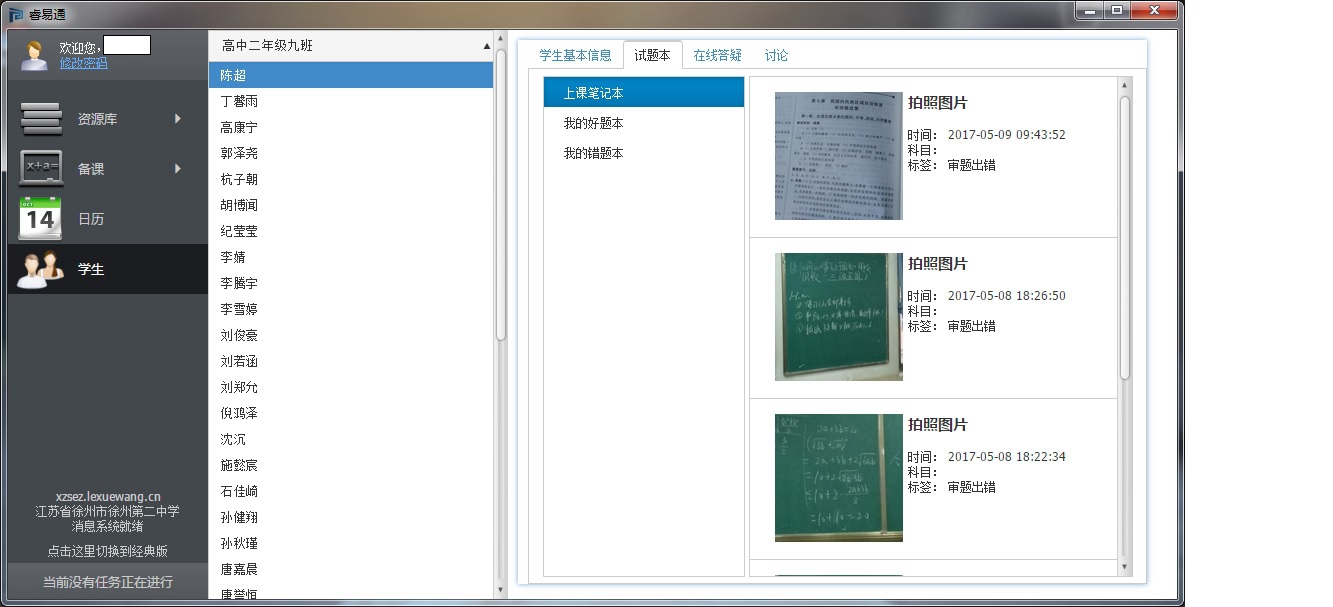Viewport: 1333px width, 607px height.
Task: Click the 资源库 stacked books icon
Action: 41,119
